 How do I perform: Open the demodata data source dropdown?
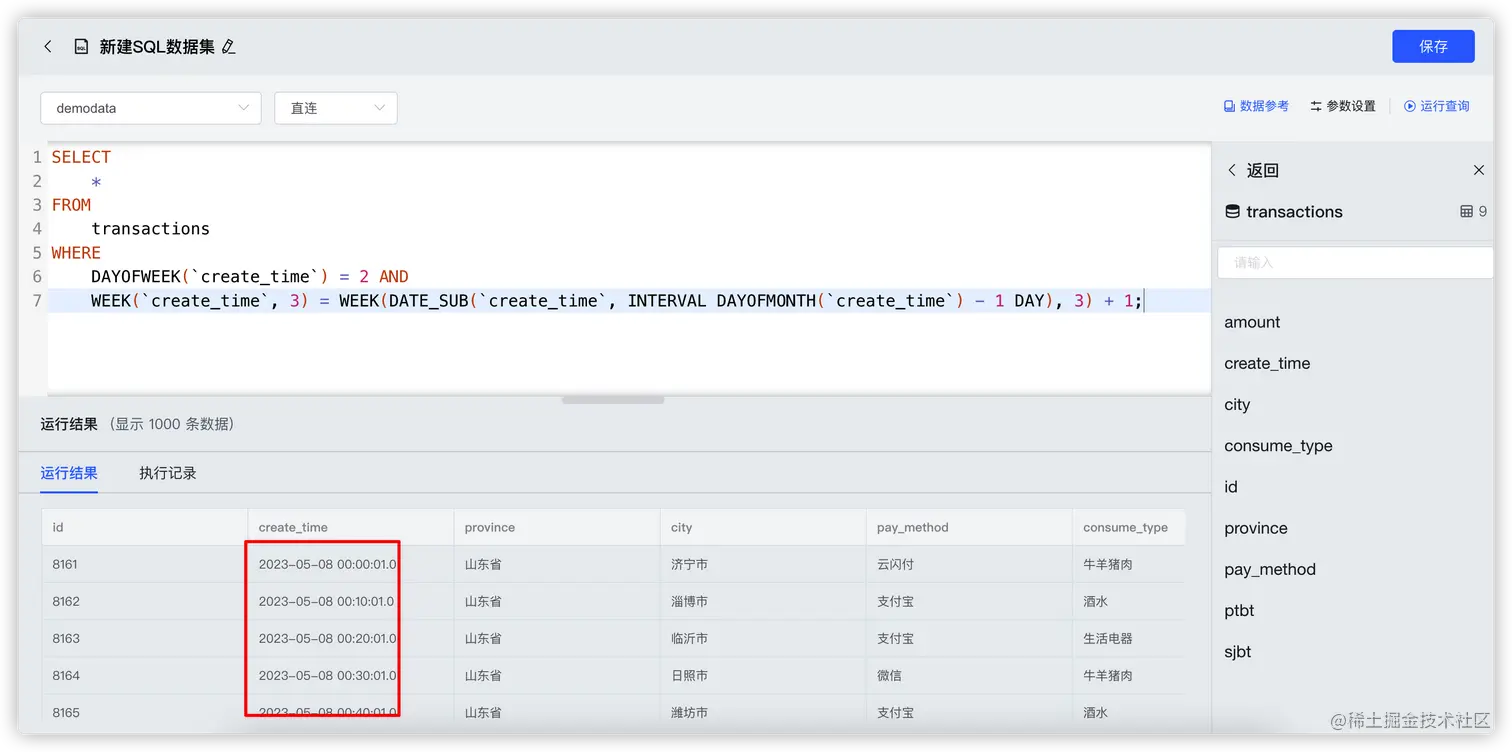pos(151,108)
